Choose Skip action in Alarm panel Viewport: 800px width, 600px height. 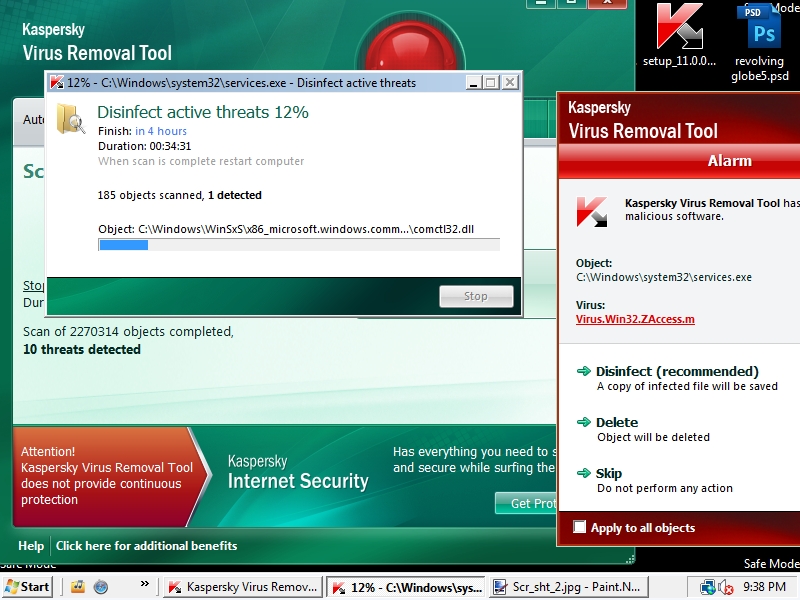point(609,473)
